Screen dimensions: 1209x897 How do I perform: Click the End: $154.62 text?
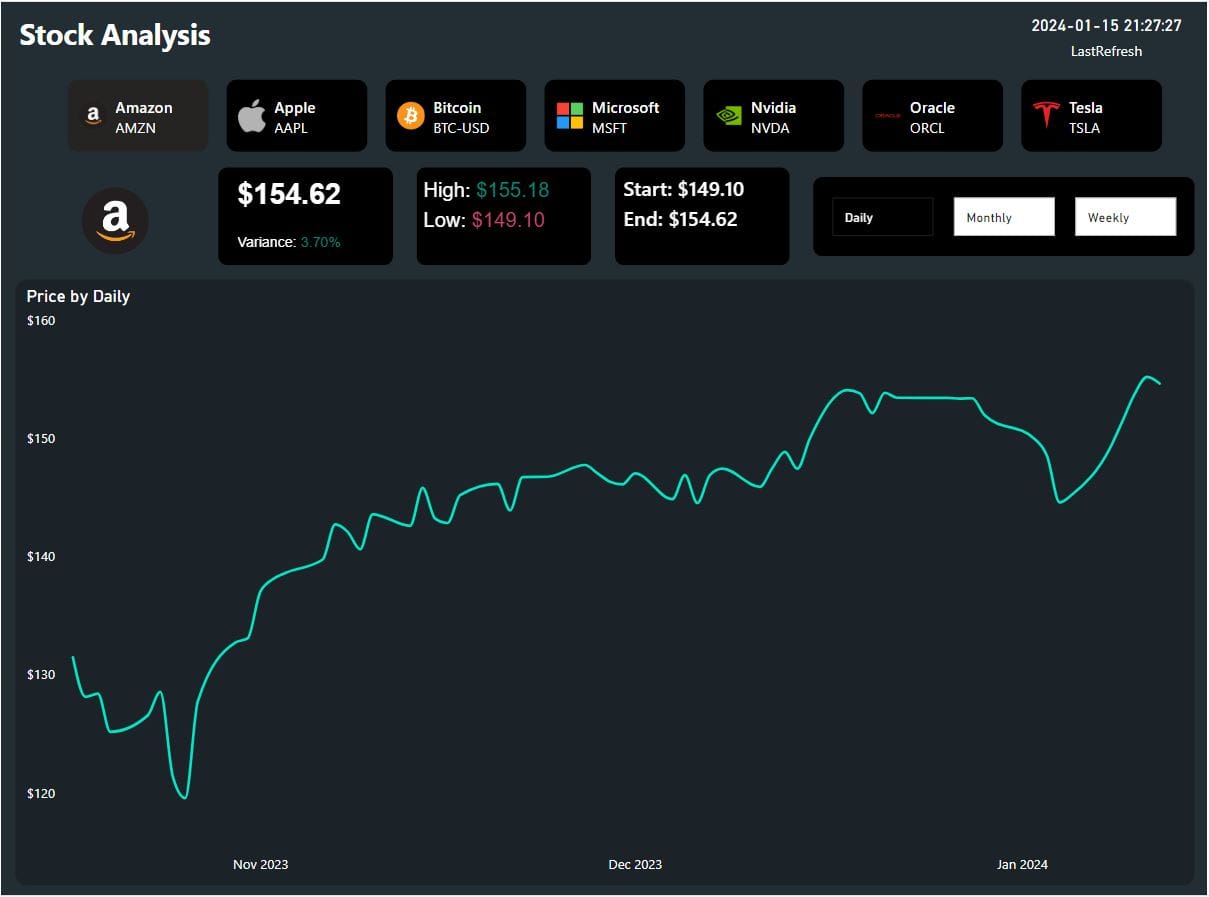[x=680, y=220]
